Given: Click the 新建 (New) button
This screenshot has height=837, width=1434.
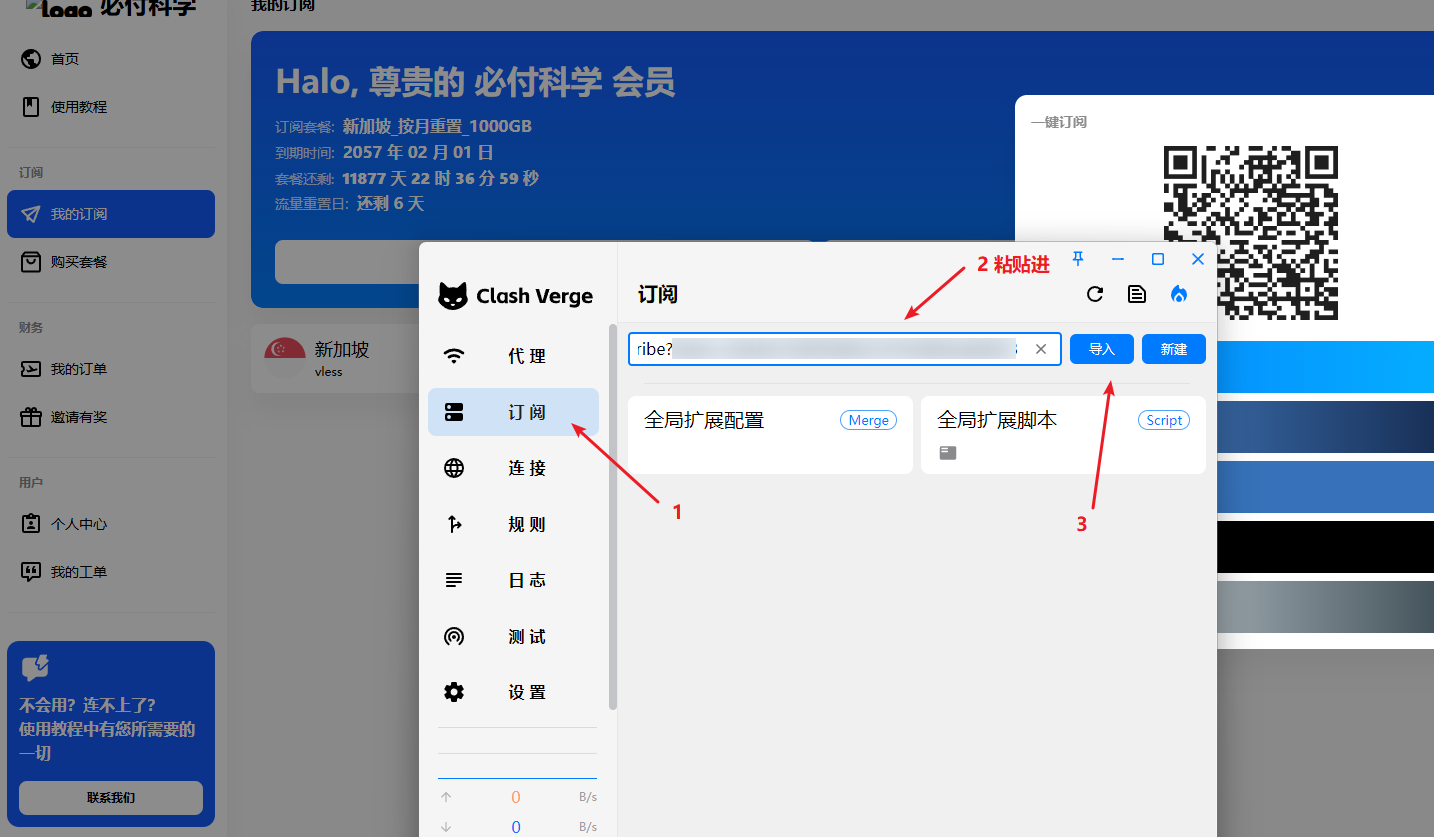Looking at the screenshot, I should tap(1174, 349).
